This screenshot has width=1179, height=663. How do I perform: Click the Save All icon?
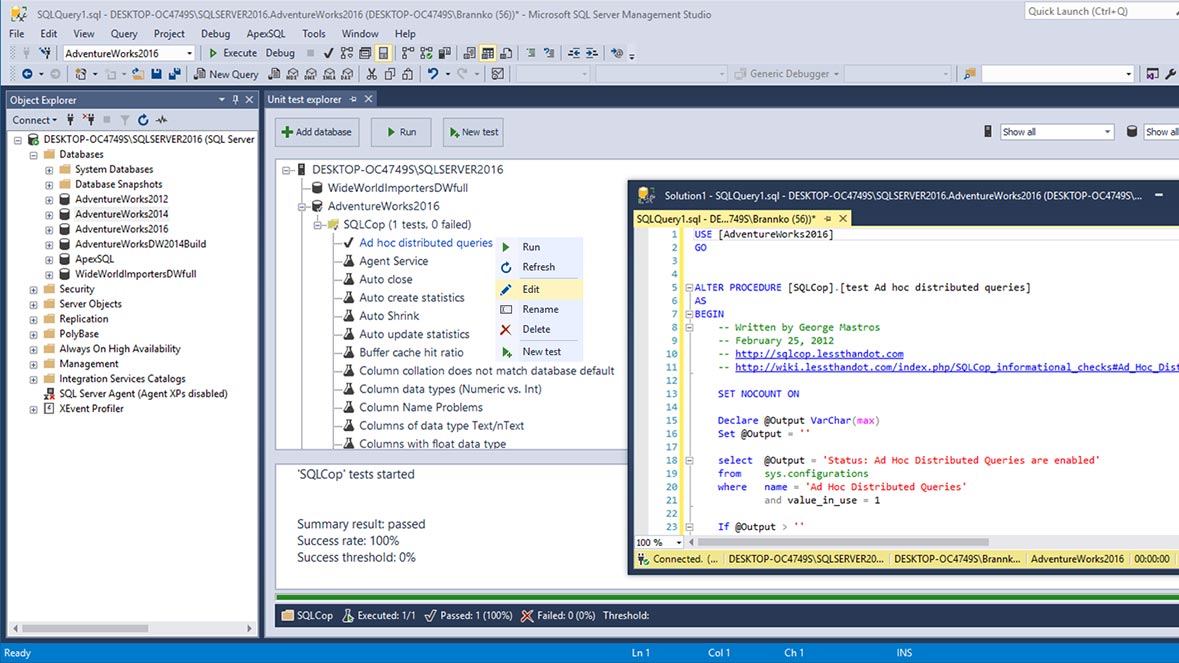click(x=174, y=74)
